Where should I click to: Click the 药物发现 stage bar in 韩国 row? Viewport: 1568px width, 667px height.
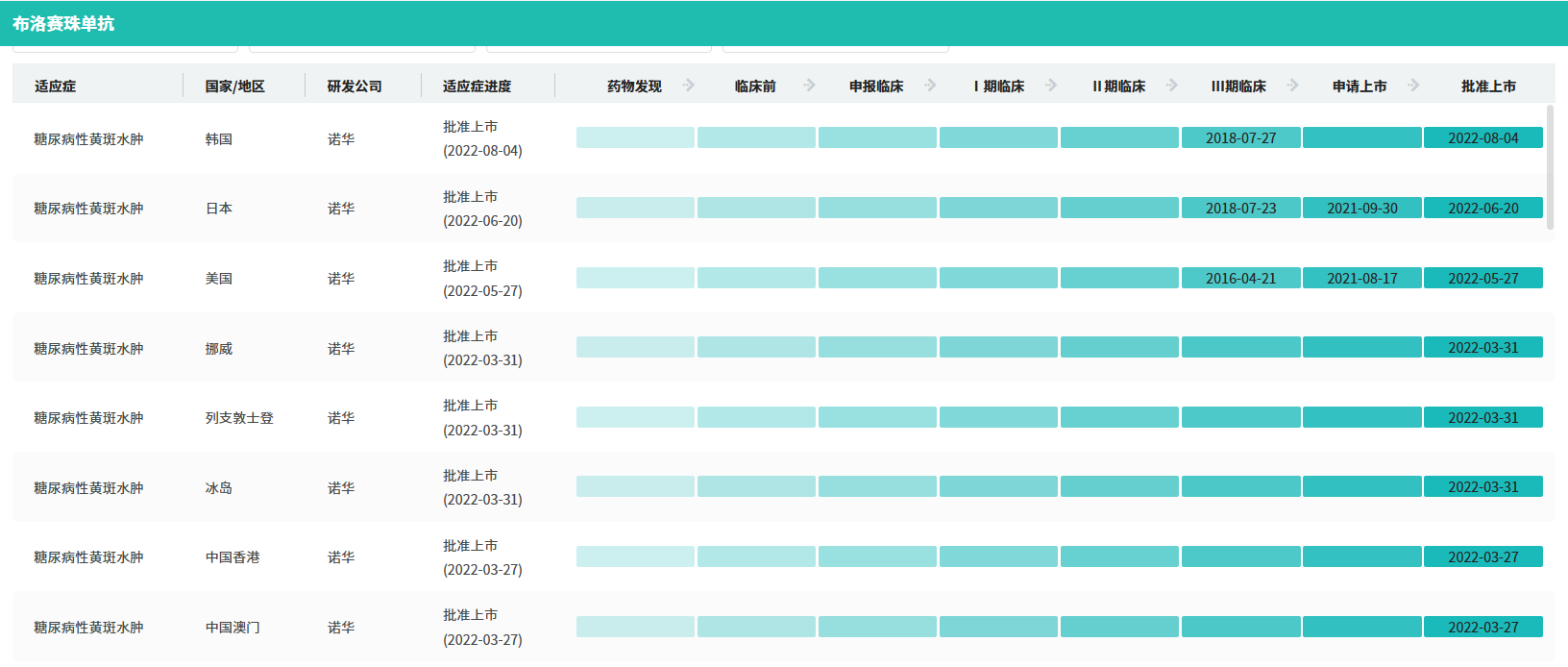click(x=635, y=138)
